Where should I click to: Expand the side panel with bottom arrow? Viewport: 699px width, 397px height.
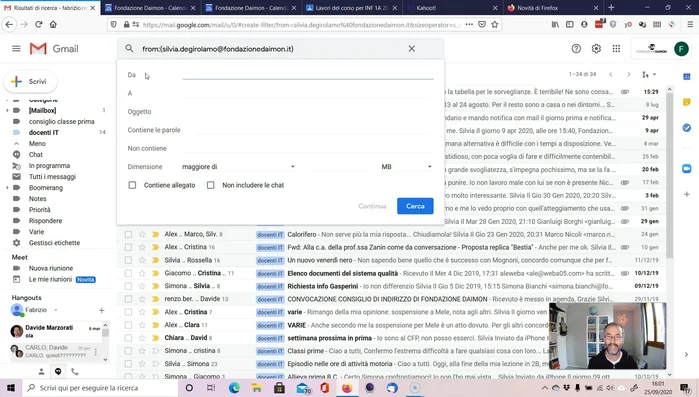coord(687,354)
